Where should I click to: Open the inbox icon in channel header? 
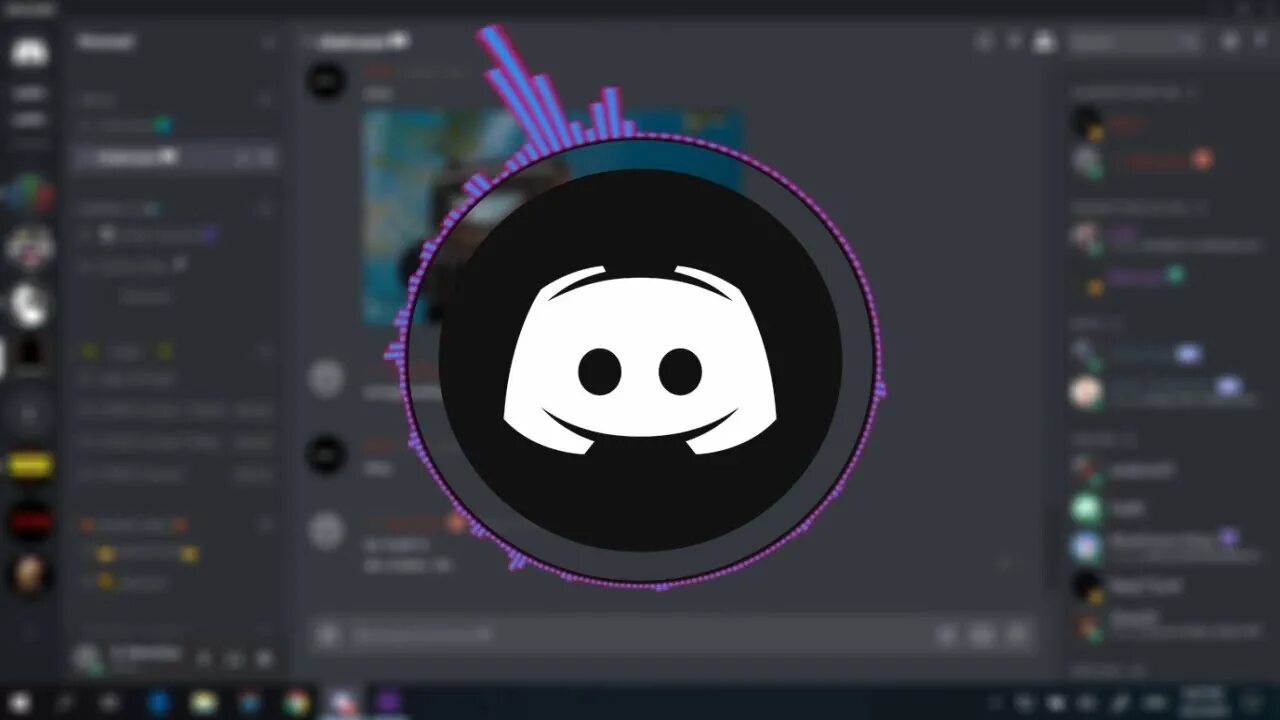pyautogui.click(x=1230, y=41)
